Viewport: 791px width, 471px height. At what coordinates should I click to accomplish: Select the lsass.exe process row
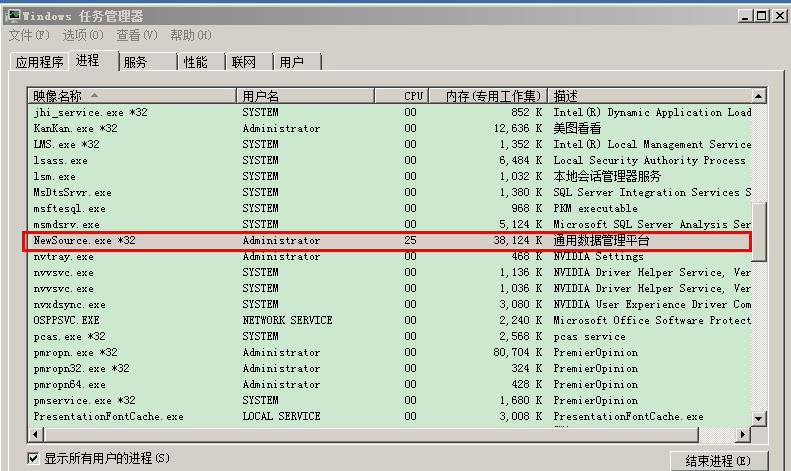click(x=389, y=160)
